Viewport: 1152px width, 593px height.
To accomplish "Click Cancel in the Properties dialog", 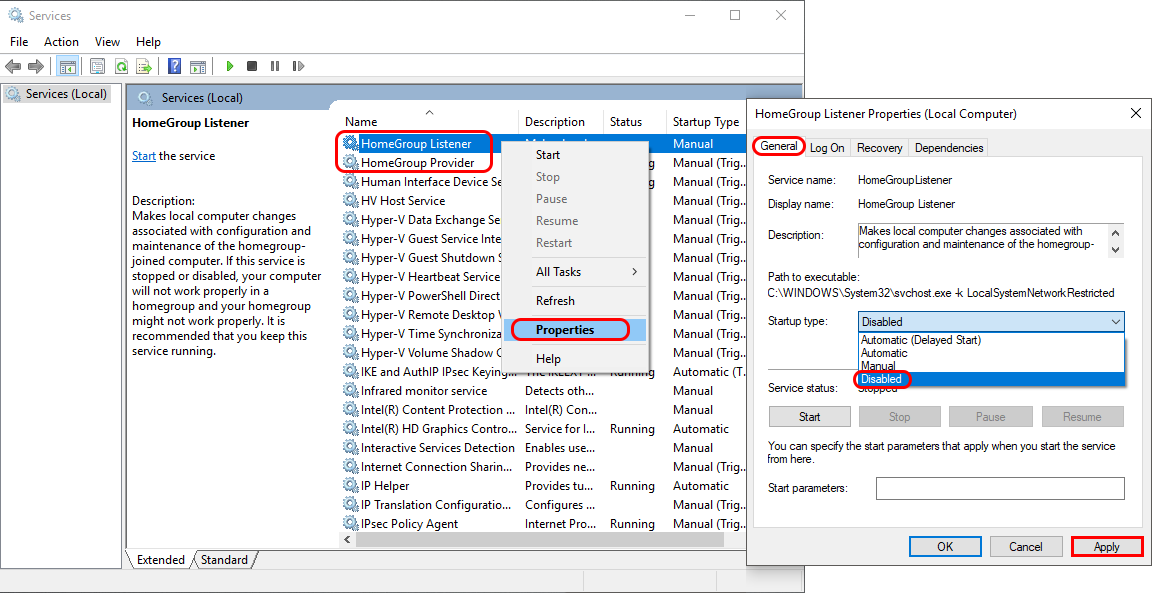I will click(1026, 547).
